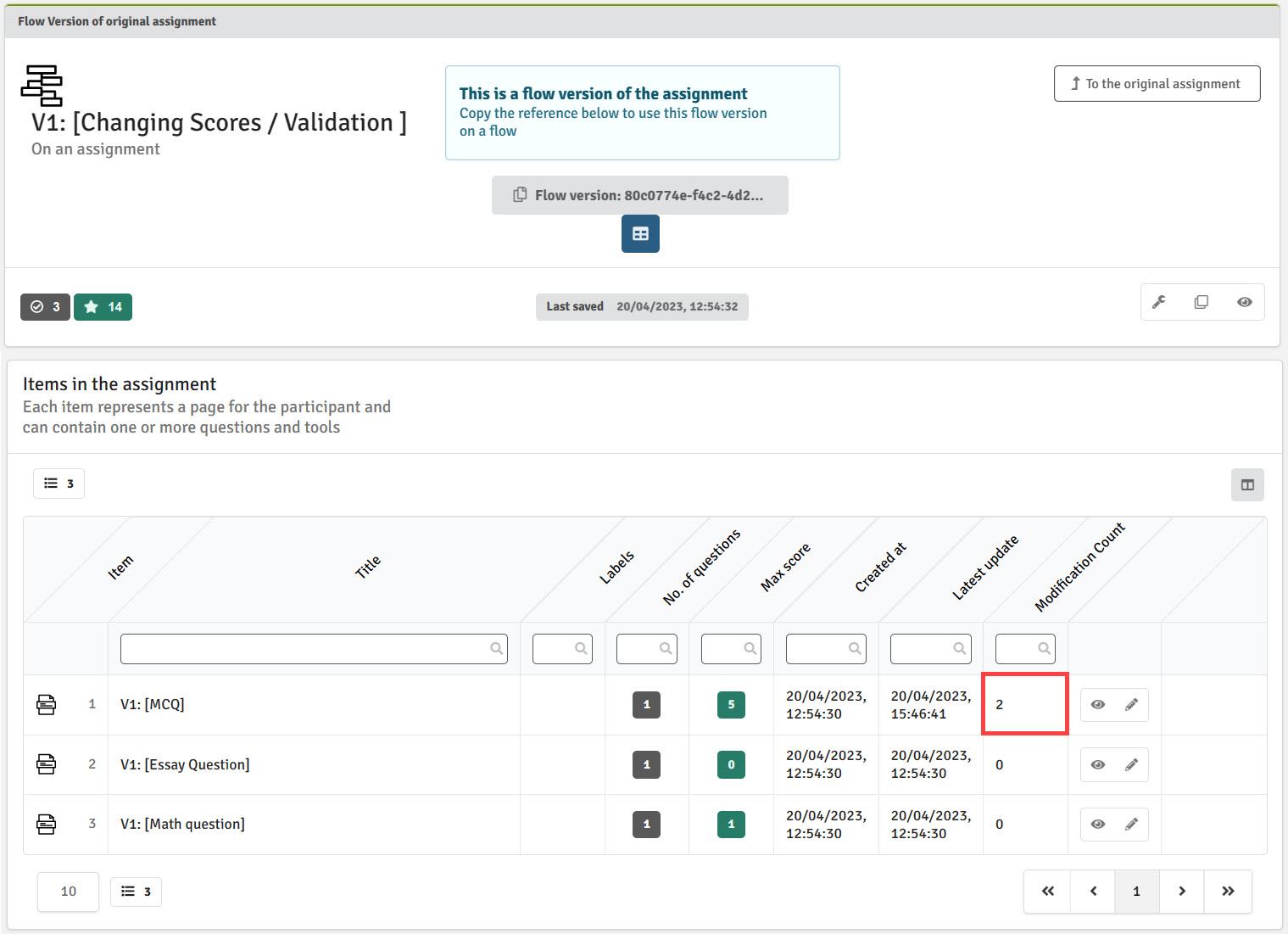The image size is (1288, 934).
Task: Click the wrench settings icon
Action: pos(1159,302)
